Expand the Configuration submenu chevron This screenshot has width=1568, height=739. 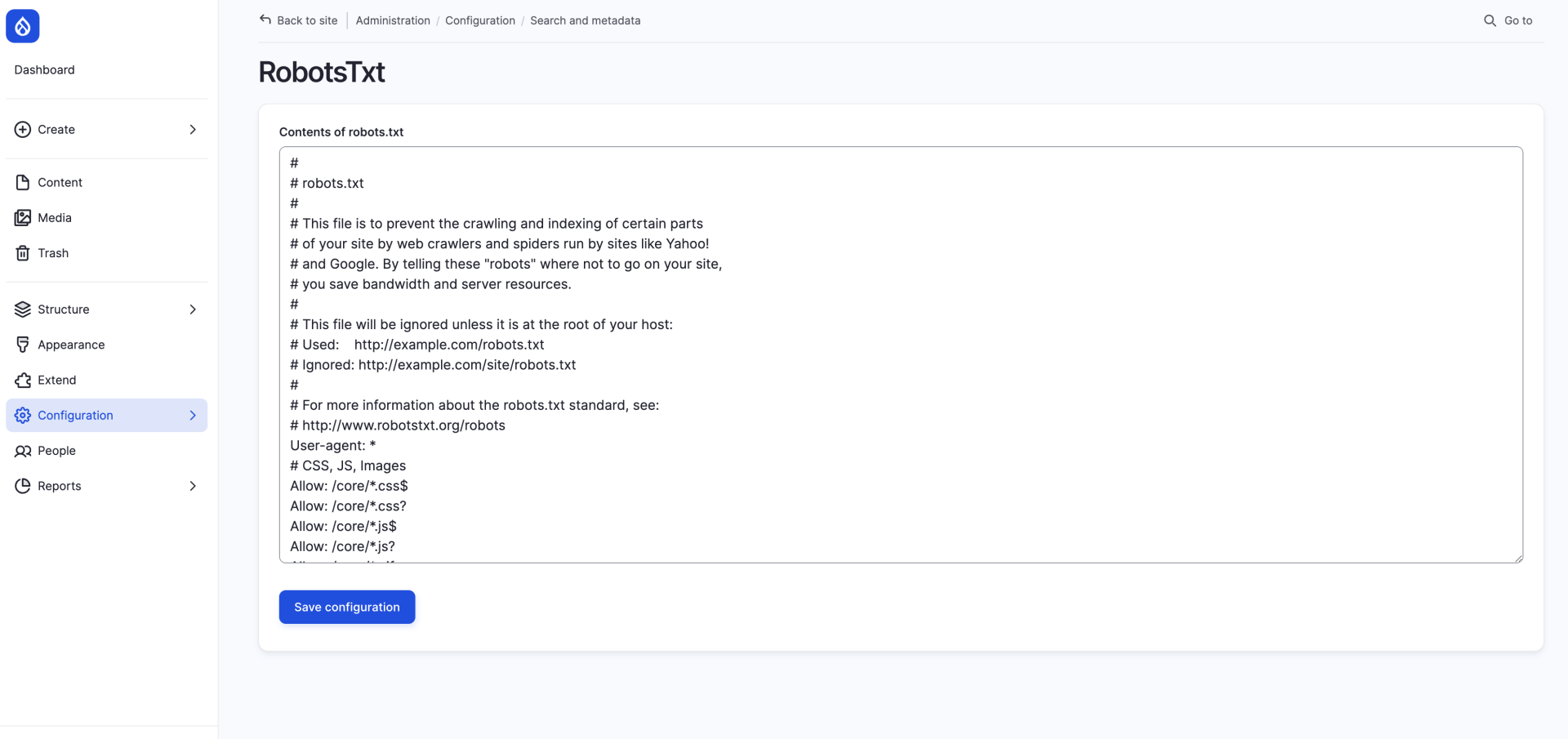(x=193, y=416)
